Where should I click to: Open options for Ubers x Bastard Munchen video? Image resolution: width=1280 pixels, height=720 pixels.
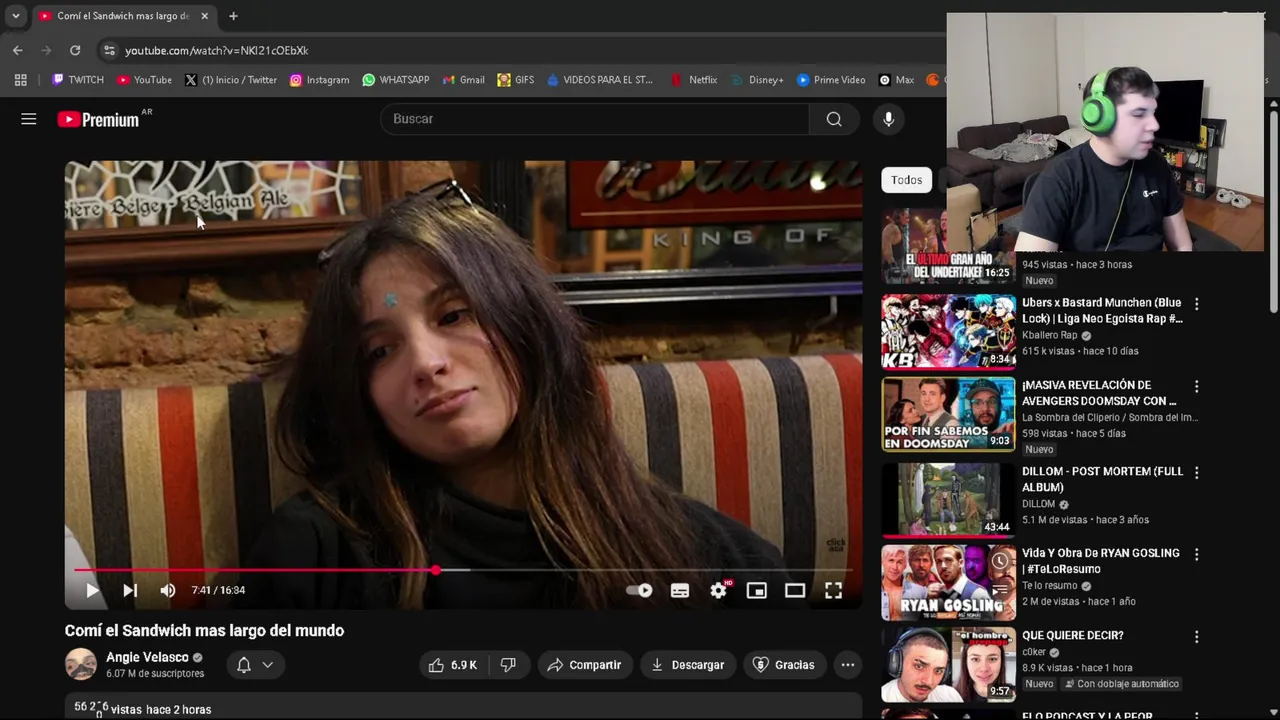[x=1196, y=304]
